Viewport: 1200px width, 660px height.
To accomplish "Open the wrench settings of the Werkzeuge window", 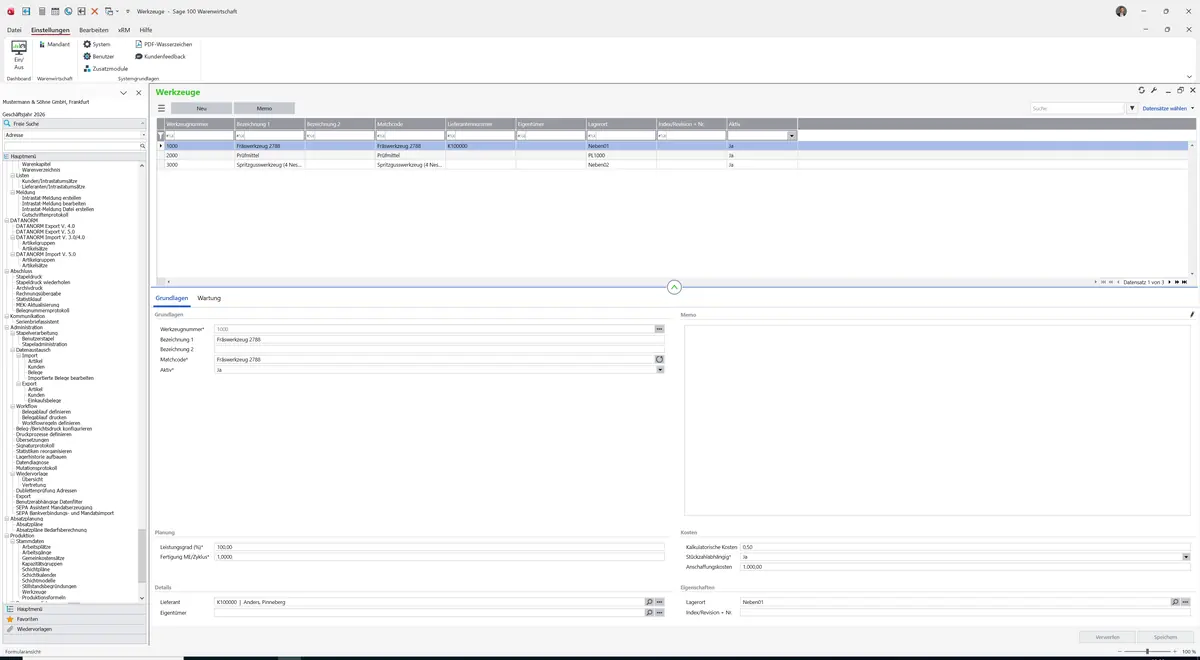I will 1154,90.
